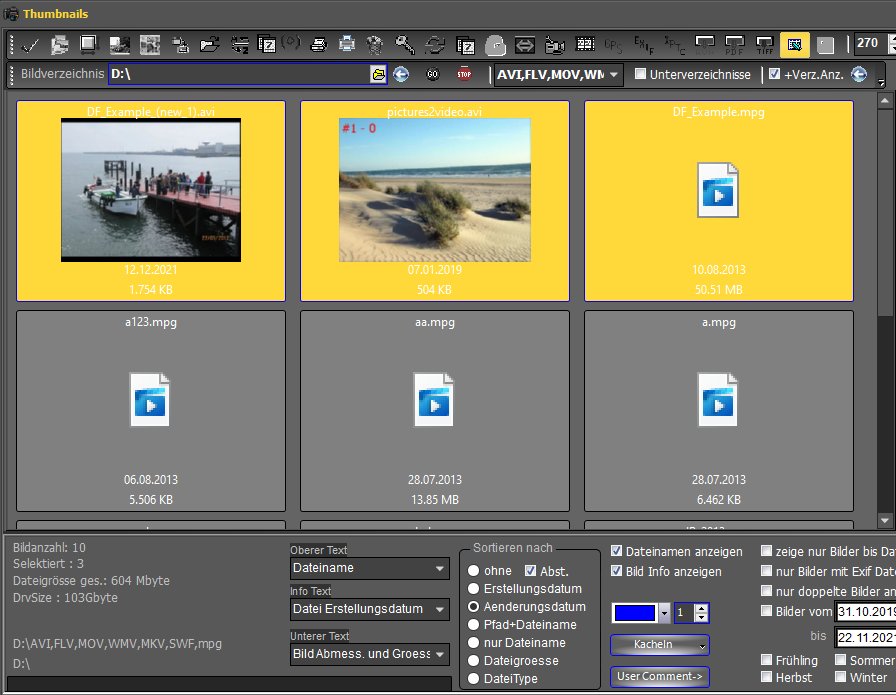The width and height of the screenshot is (896, 695).
Task: Tick the Frühling season checkbox
Action: click(767, 660)
